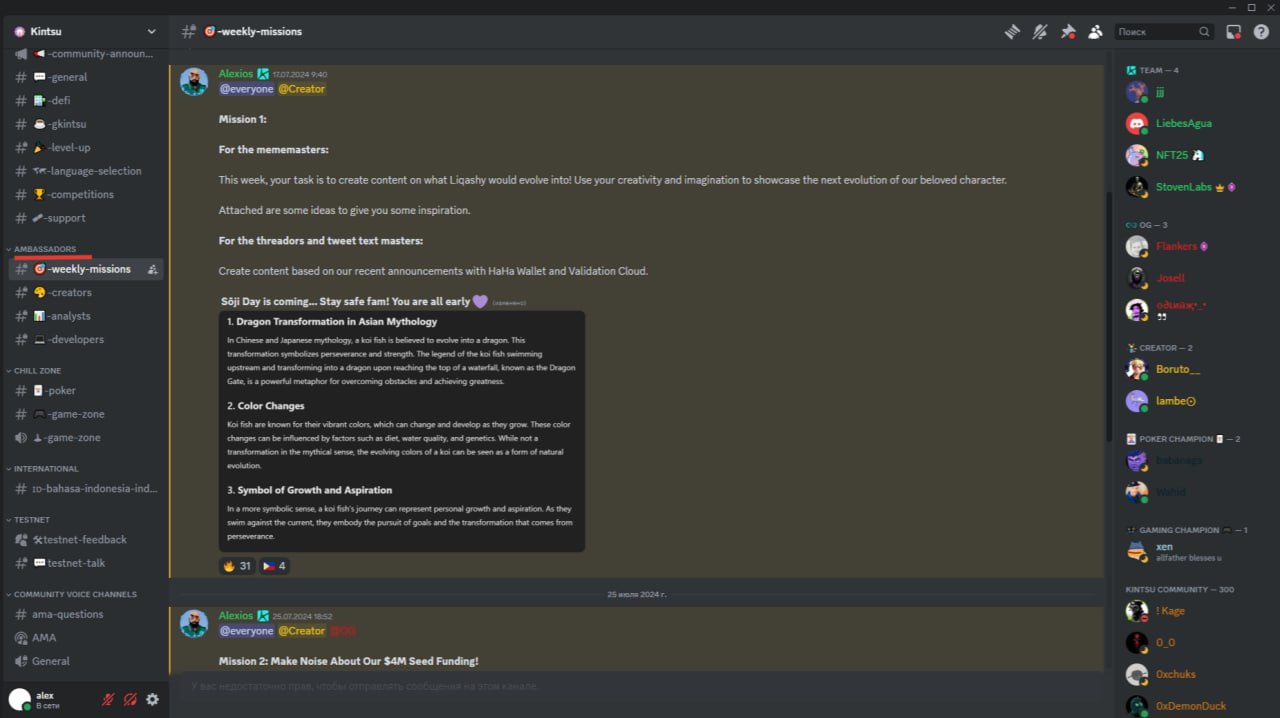The width and height of the screenshot is (1280, 718).
Task: Toggle the member list icon
Action: pos(1096,32)
